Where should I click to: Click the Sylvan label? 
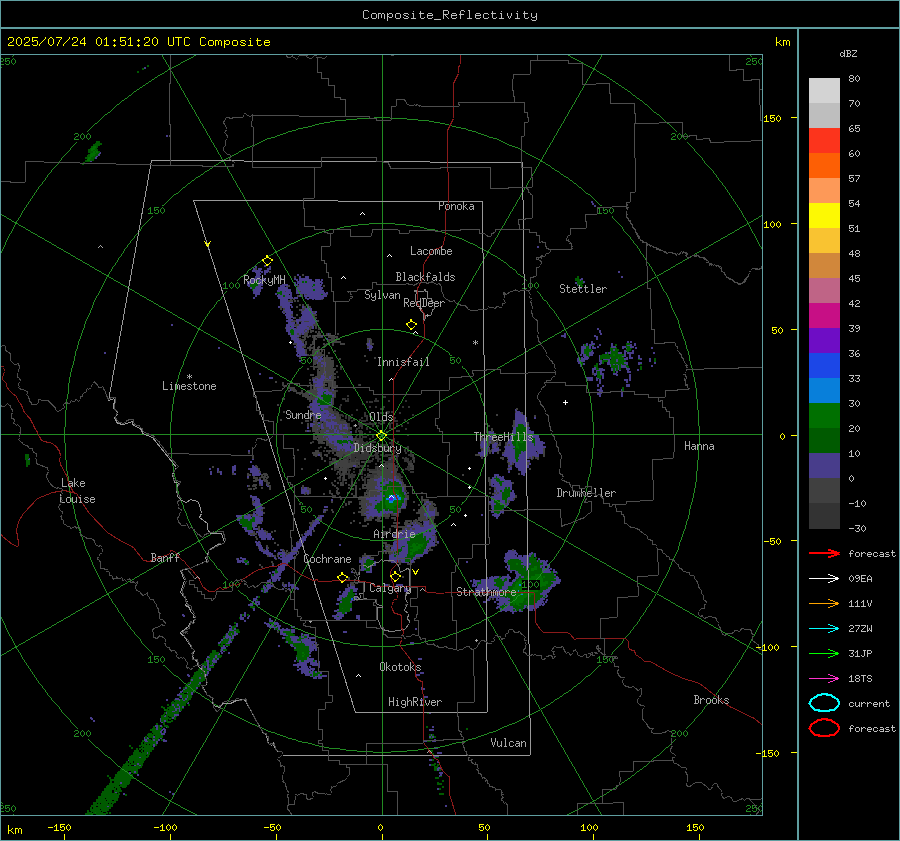[x=382, y=295]
